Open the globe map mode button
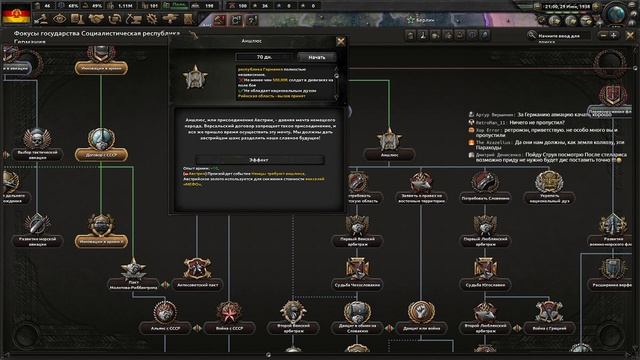 point(616,14)
